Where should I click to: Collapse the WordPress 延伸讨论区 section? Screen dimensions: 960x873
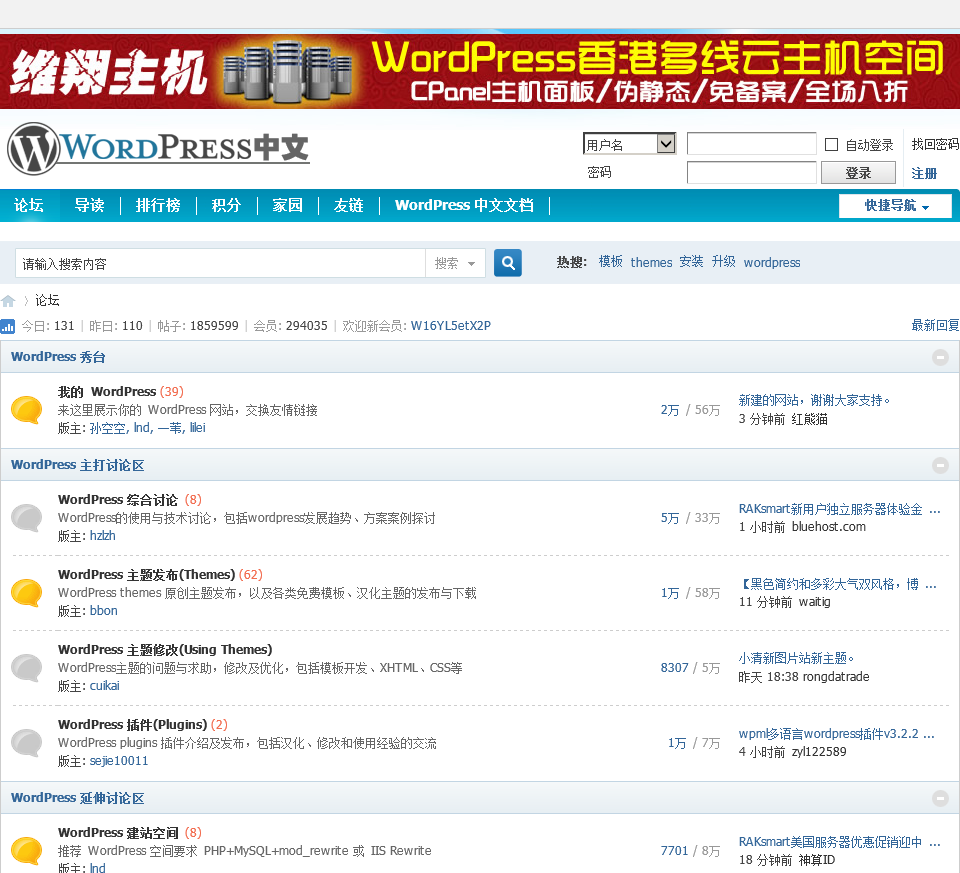pos(940,798)
